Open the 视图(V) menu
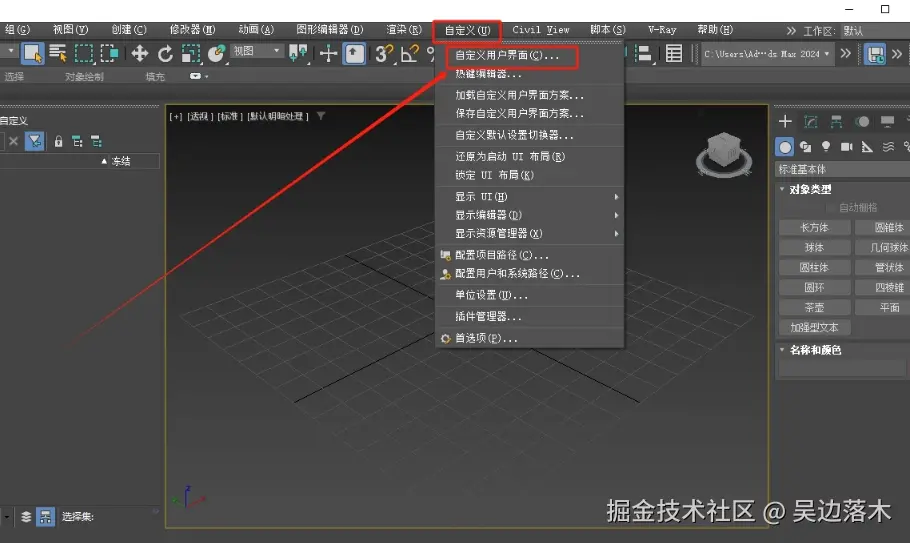This screenshot has height=543, width=910. point(70,30)
